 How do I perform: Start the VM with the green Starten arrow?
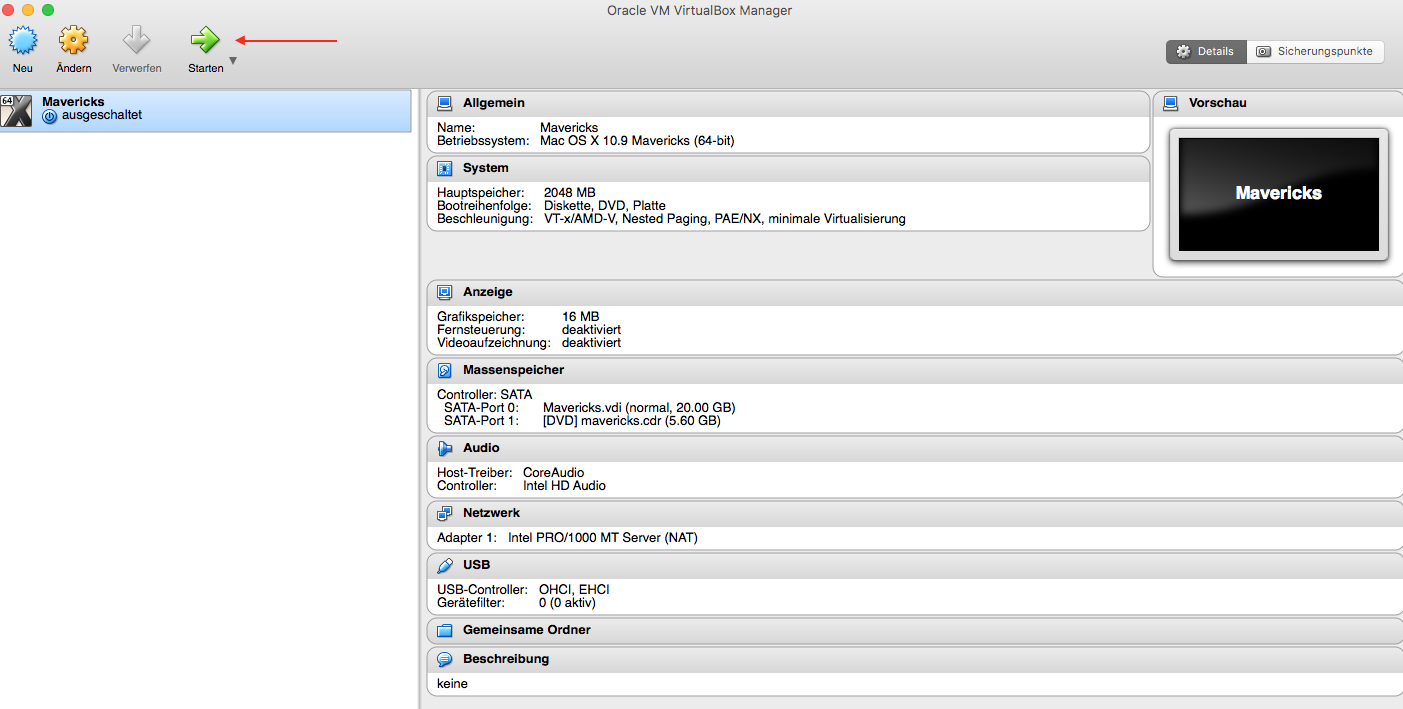coord(205,41)
